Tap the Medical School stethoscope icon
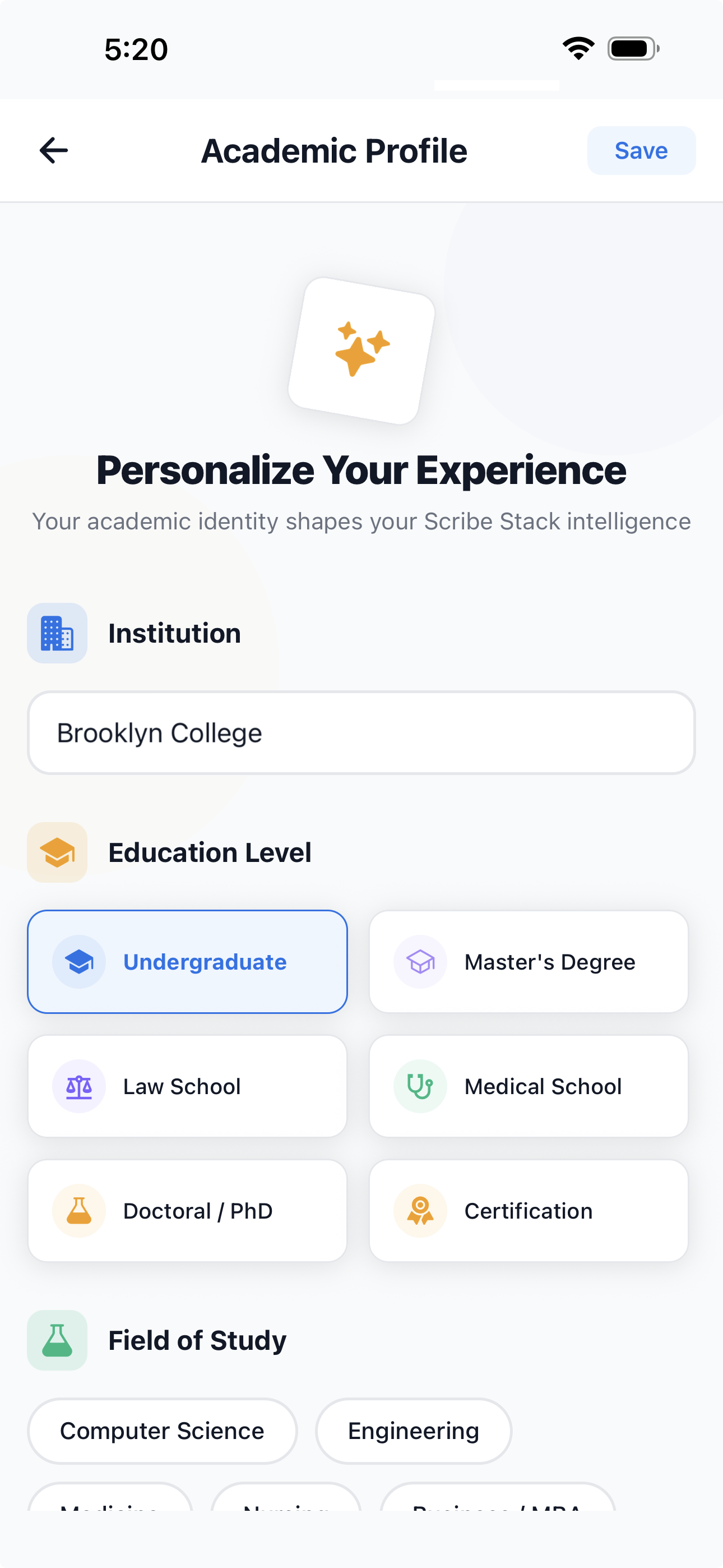The image size is (723, 1568). click(420, 1086)
